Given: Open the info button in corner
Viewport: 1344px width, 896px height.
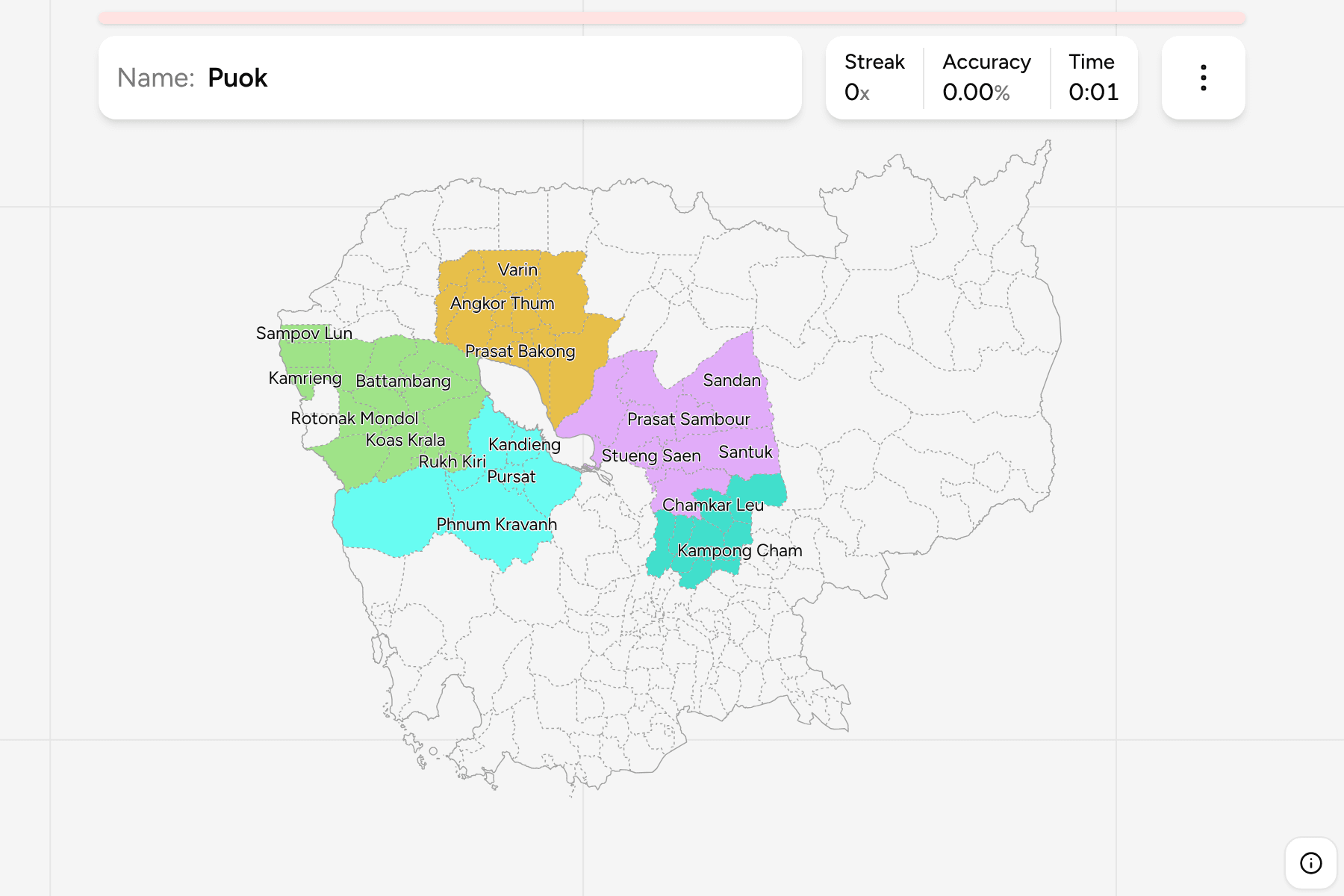Looking at the screenshot, I should (1310, 863).
